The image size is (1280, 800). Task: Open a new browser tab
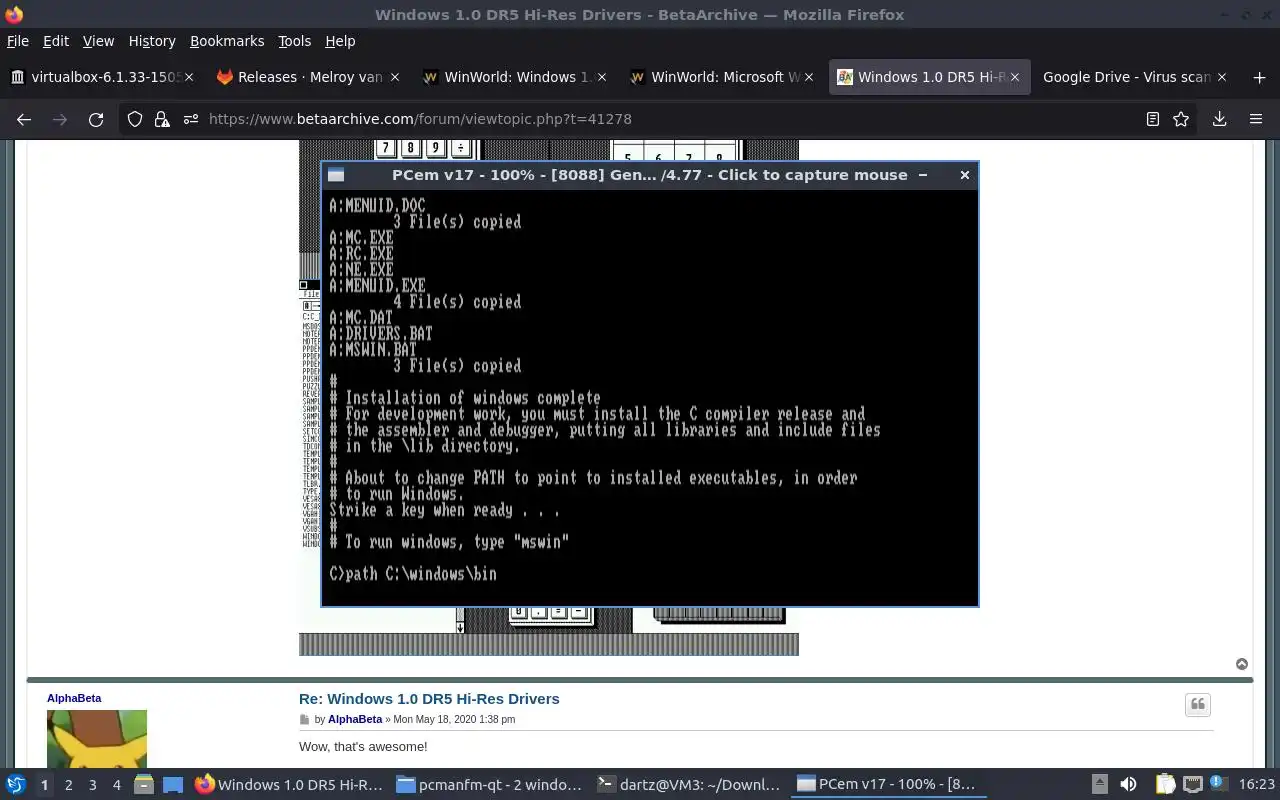click(1259, 77)
